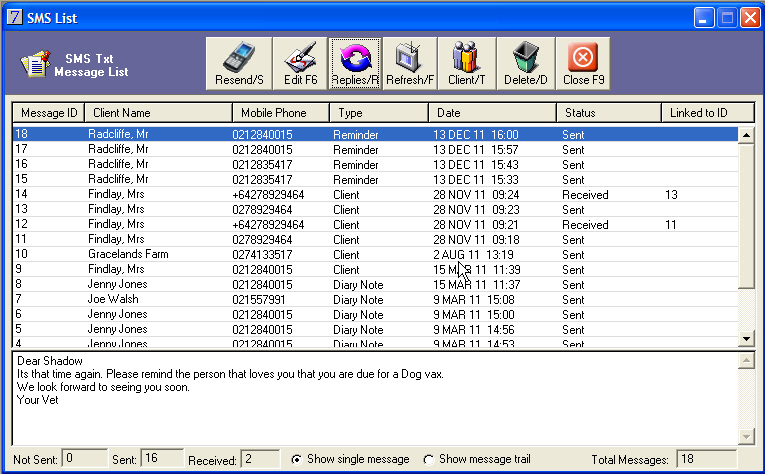Click the Total Messages field

click(706, 459)
